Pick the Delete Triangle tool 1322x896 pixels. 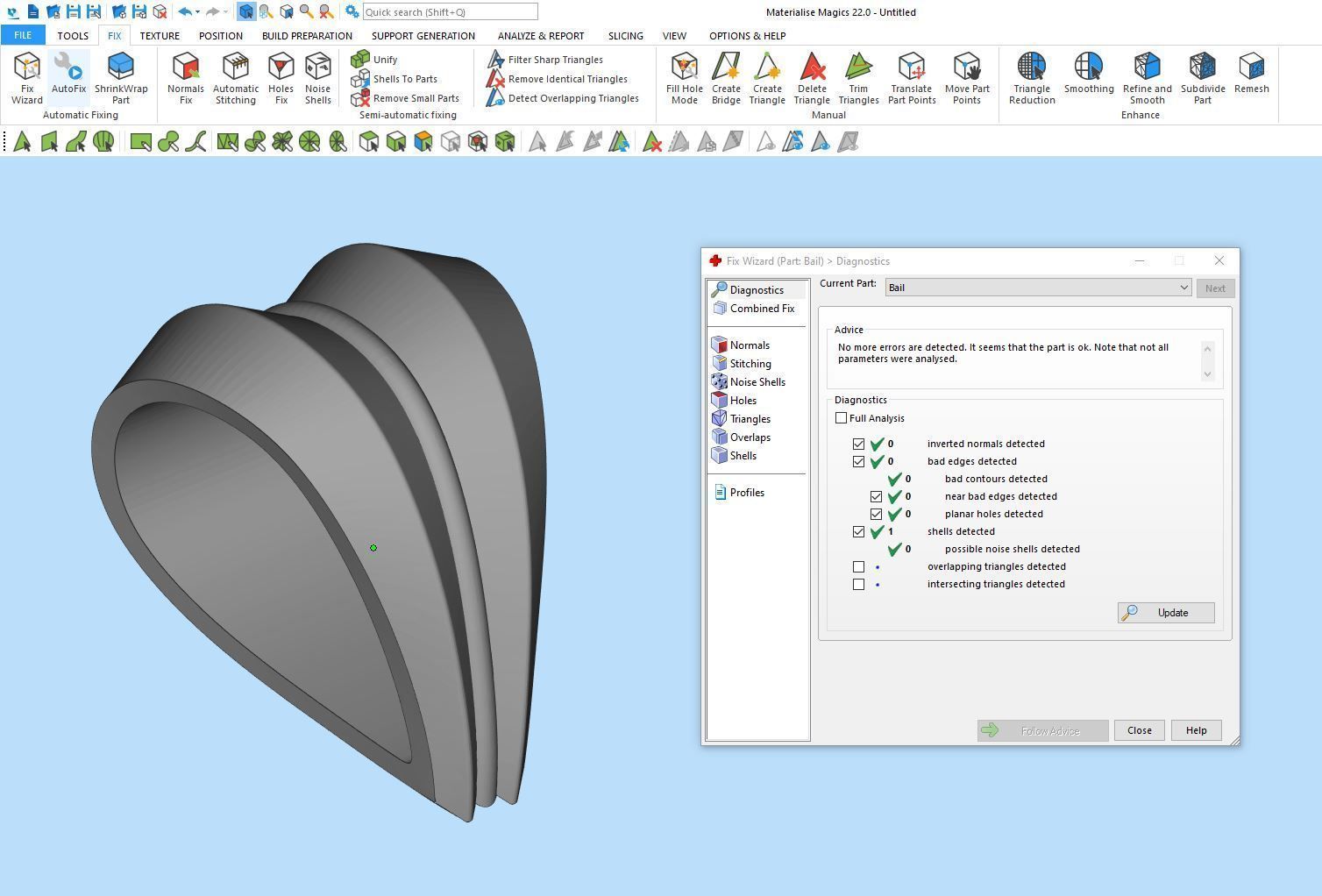[812, 78]
